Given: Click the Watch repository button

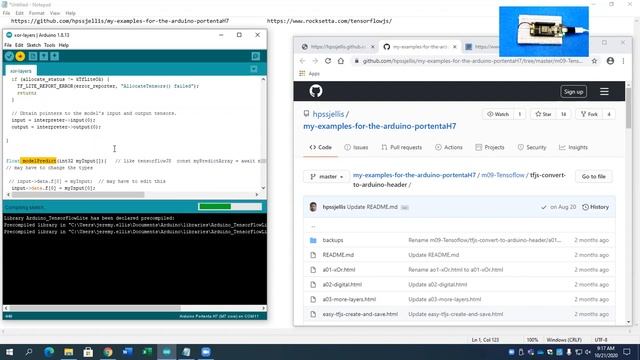Looking at the screenshot, I should [x=498, y=114].
